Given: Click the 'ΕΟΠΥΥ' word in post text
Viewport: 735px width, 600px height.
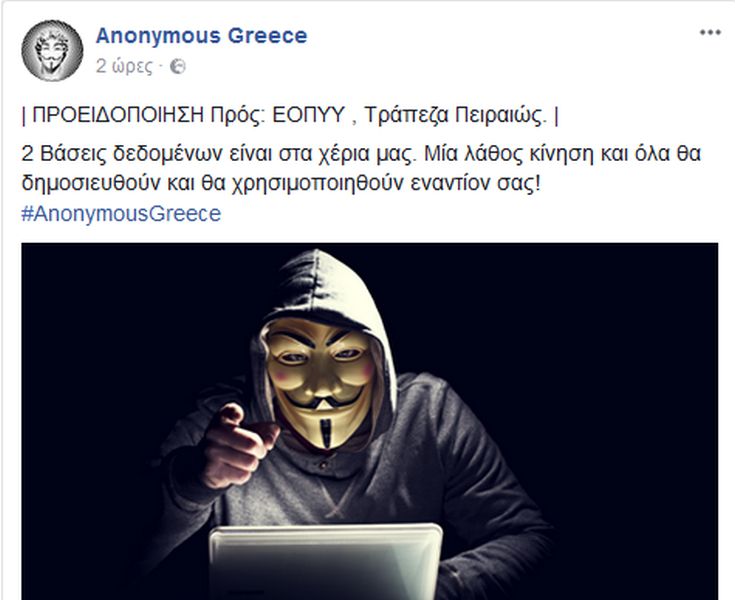Looking at the screenshot, I should pos(308,115).
